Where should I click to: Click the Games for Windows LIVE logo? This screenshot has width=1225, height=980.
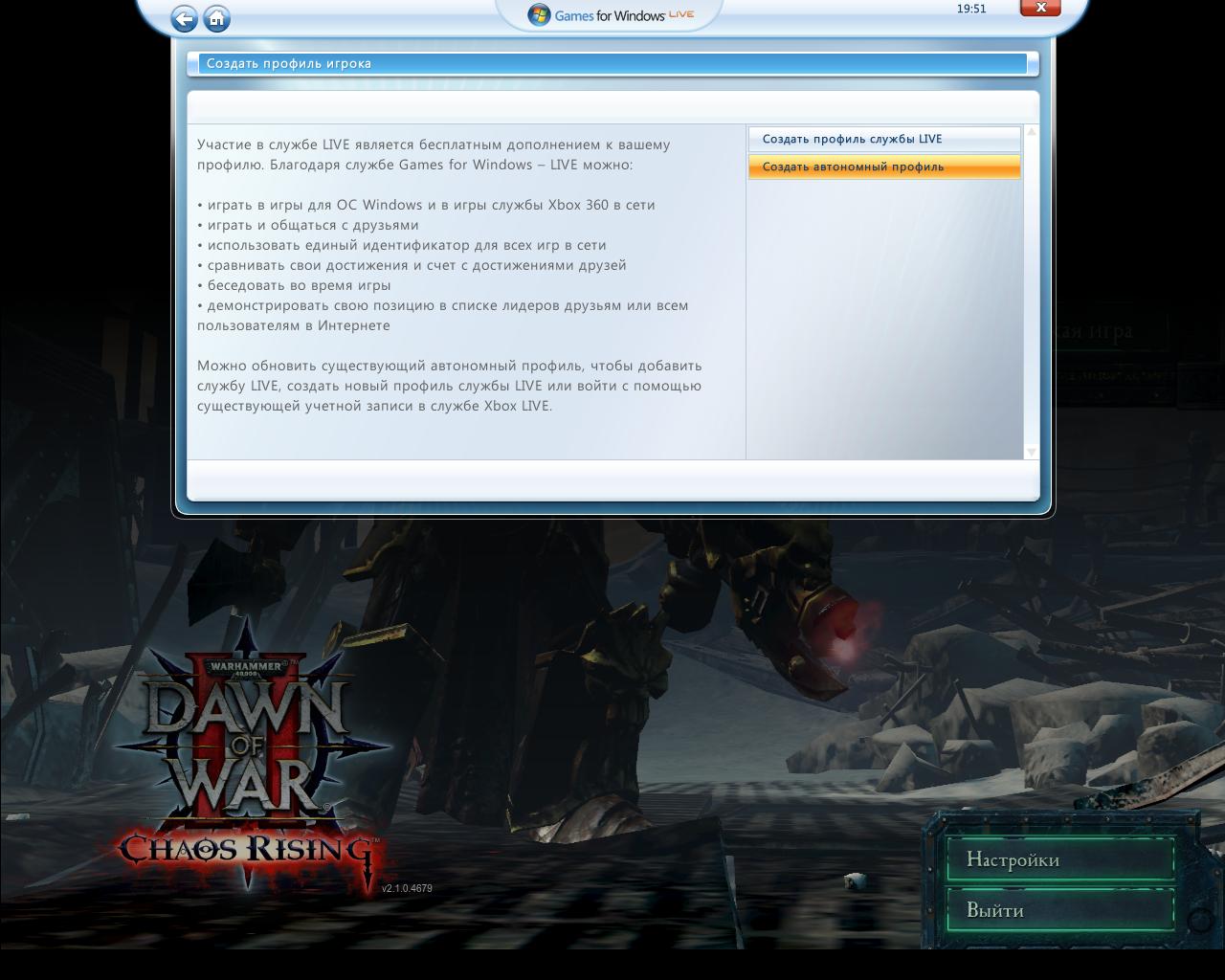pyautogui.click(x=611, y=15)
